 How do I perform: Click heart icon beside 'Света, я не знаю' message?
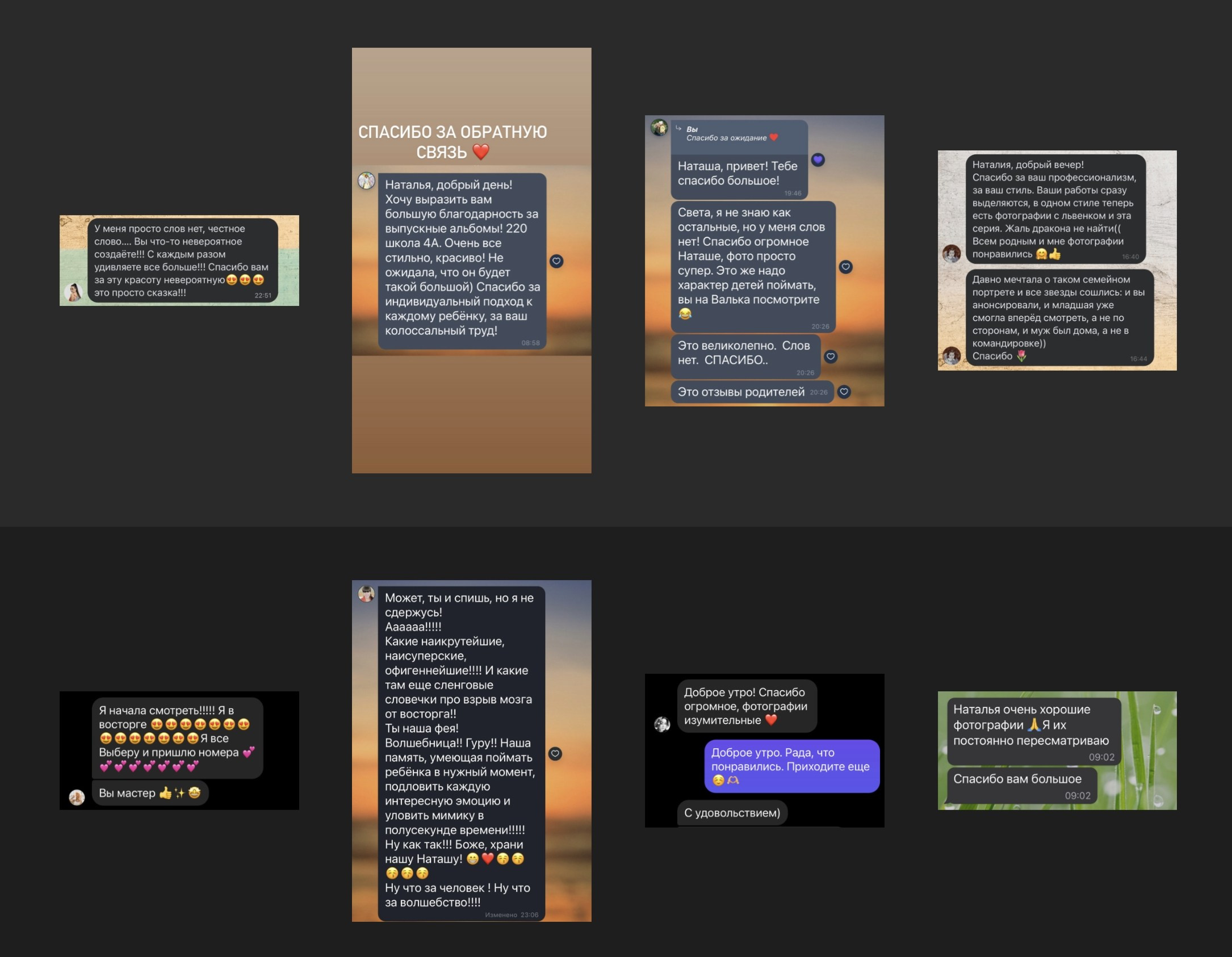(845, 267)
